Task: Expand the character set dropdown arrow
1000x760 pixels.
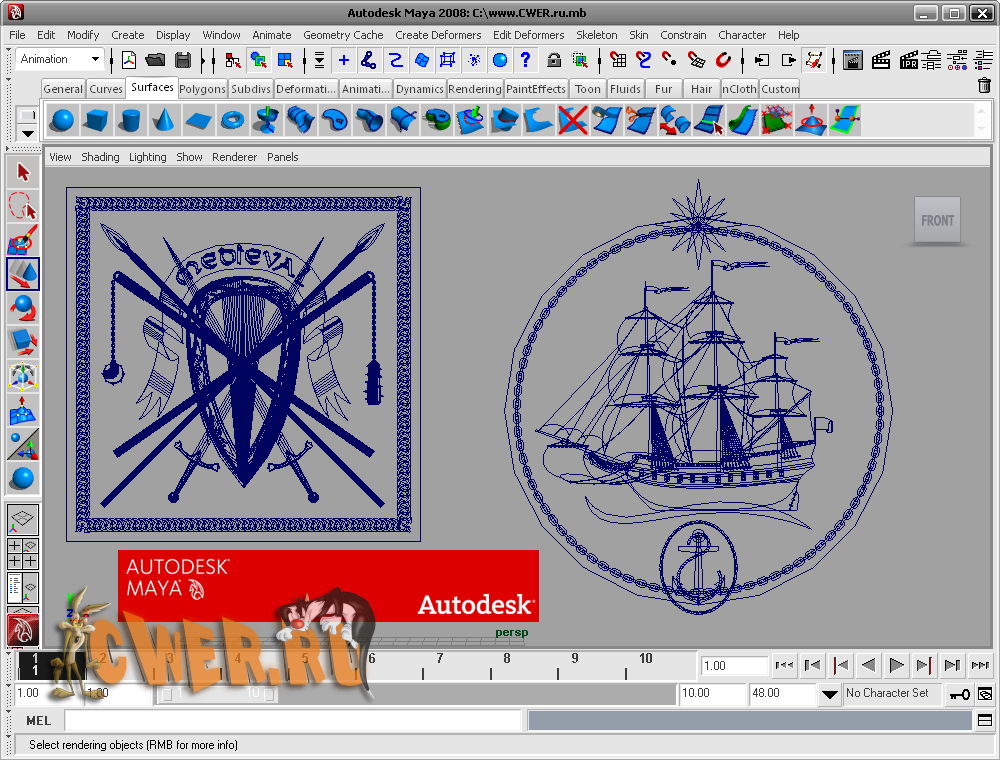Action: click(x=829, y=693)
